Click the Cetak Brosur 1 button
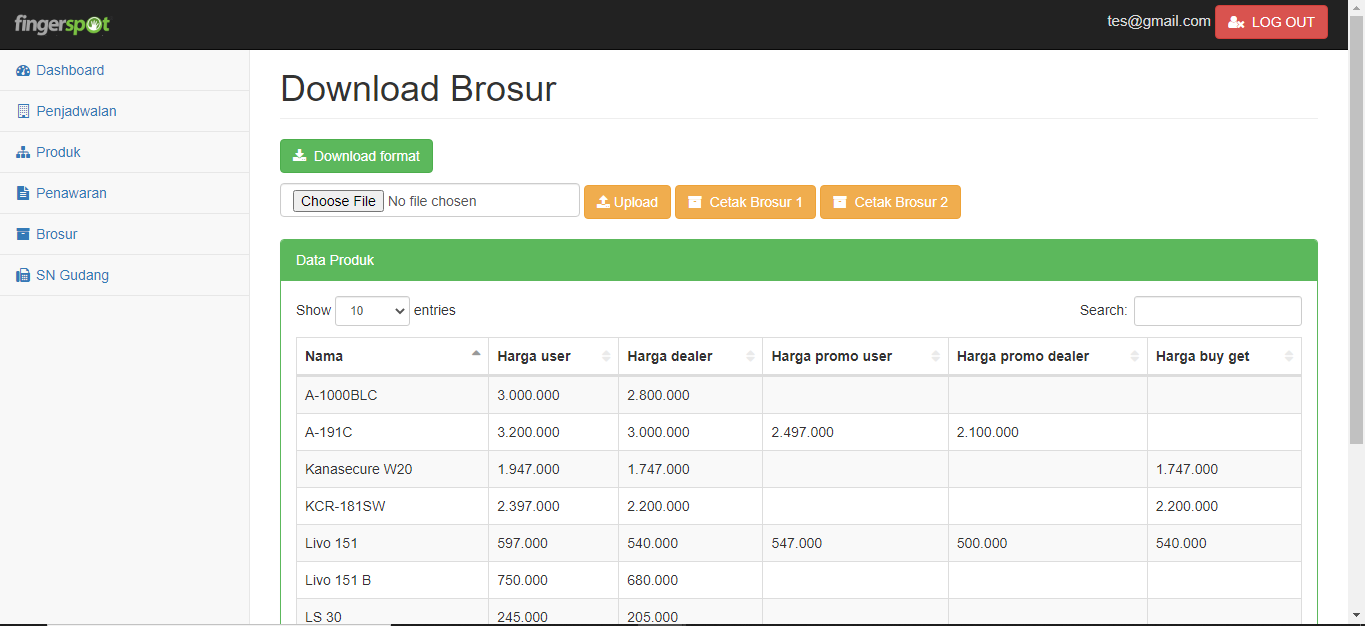 pyautogui.click(x=745, y=202)
